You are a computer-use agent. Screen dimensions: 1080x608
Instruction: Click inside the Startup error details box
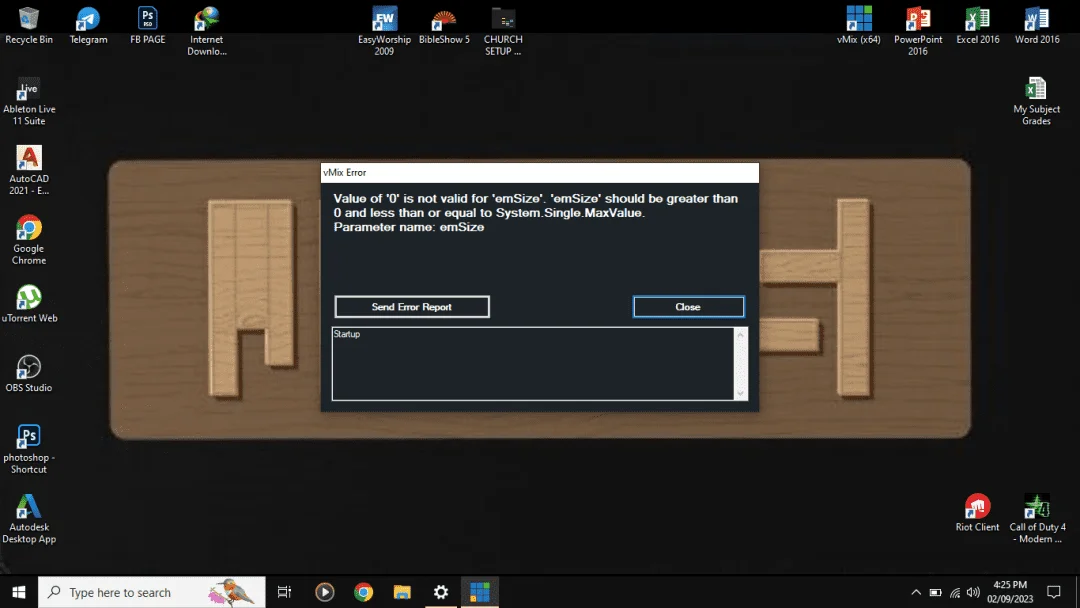(x=533, y=364)
